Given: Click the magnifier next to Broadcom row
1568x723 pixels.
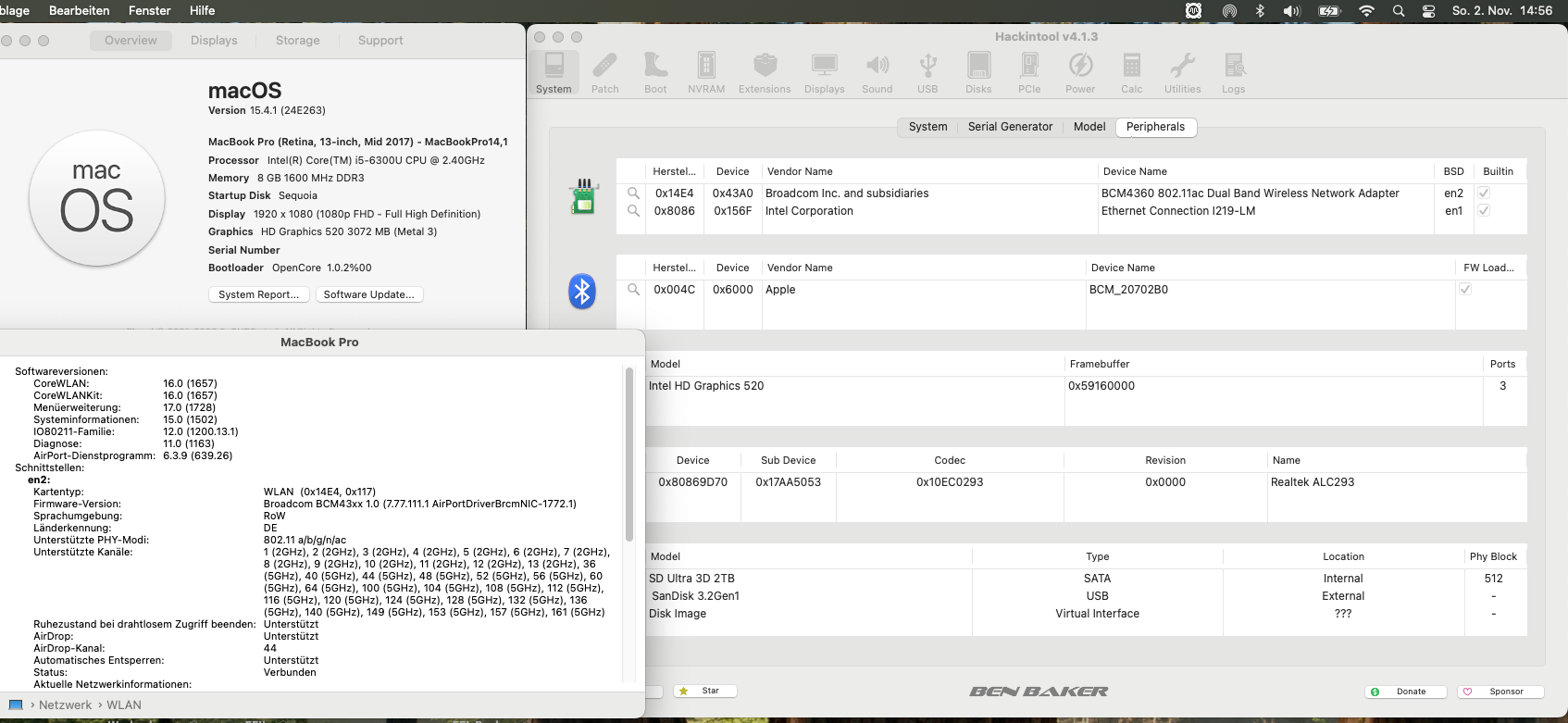Looking at the screenshot, I should coord(633,193).
